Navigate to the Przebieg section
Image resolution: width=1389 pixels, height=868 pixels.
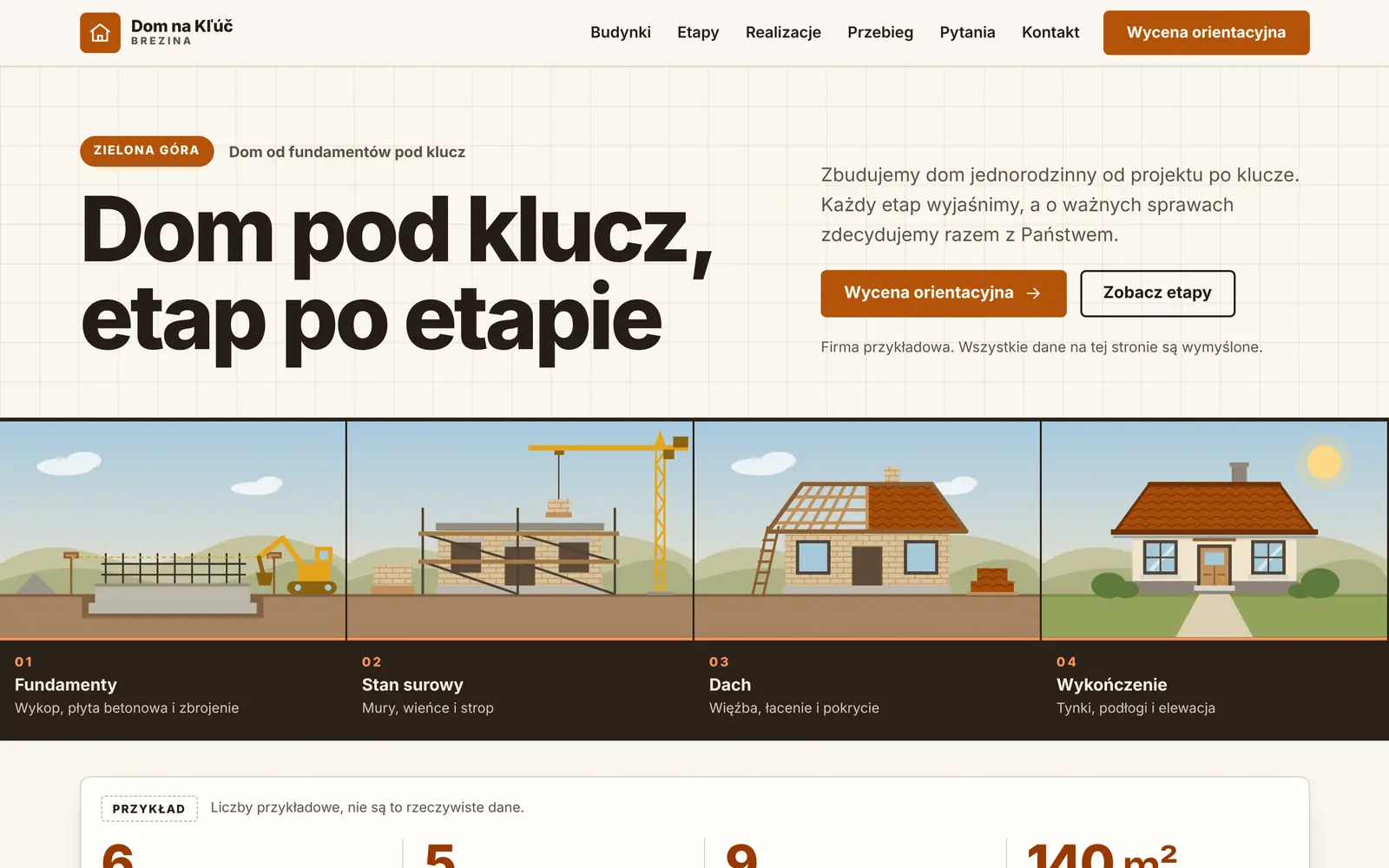880,32
